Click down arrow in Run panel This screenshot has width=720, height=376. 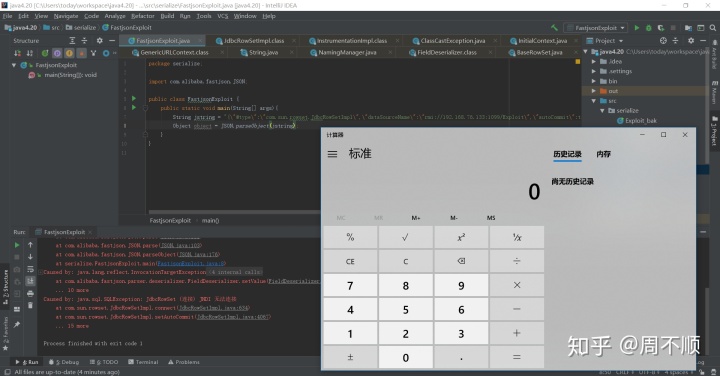[x=30, y=257]
